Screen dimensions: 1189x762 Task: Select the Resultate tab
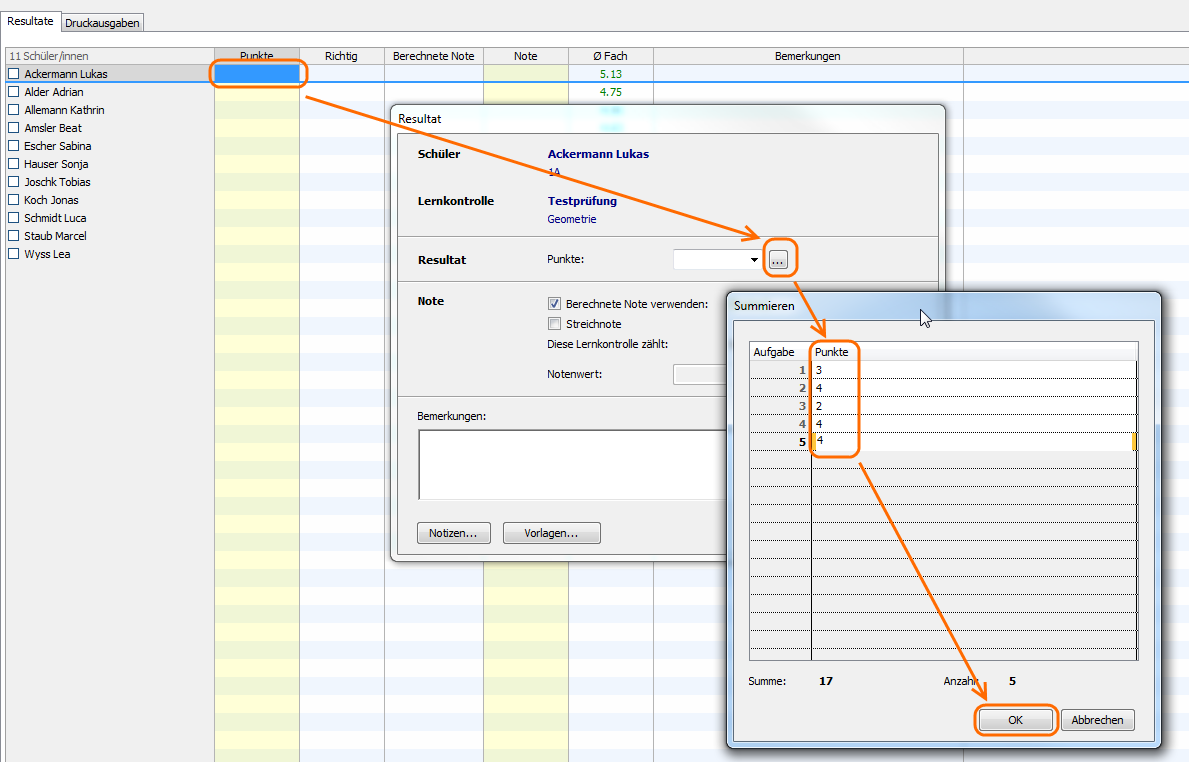30,21
